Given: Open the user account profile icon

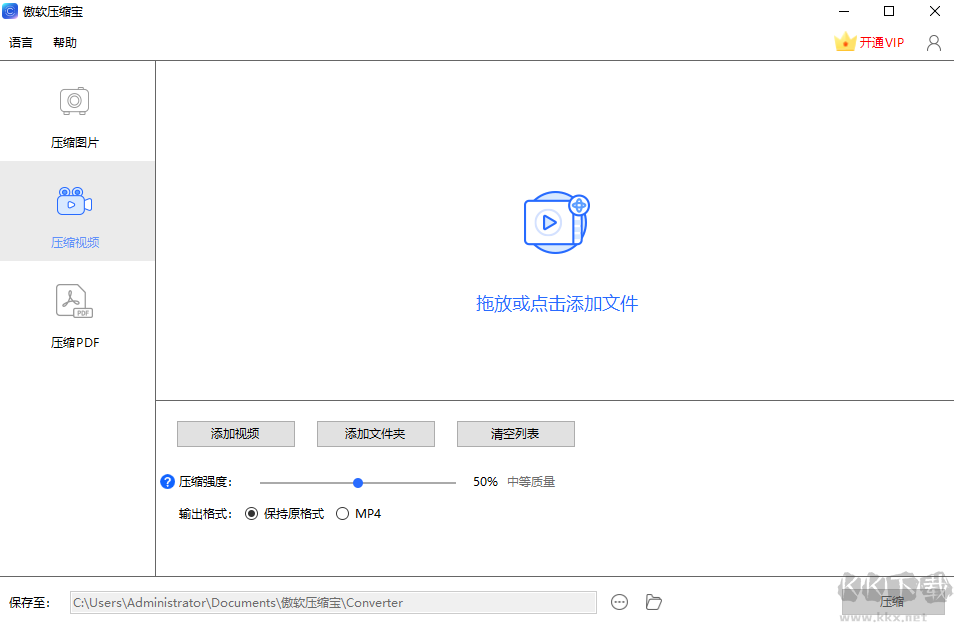Looking at the screenshot, I should (933, 42).
